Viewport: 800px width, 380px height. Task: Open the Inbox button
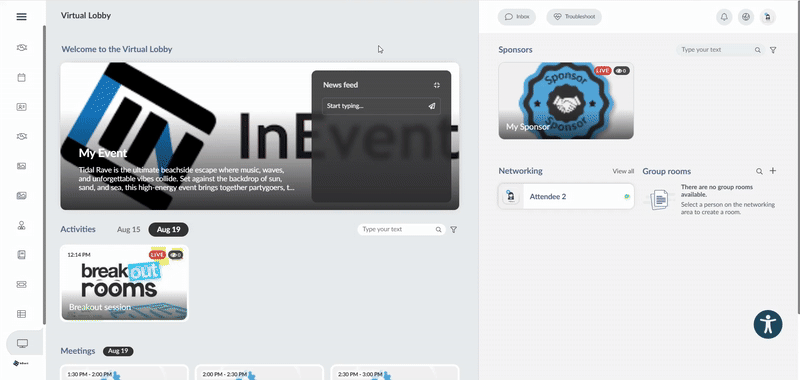[x=517, y=17]
